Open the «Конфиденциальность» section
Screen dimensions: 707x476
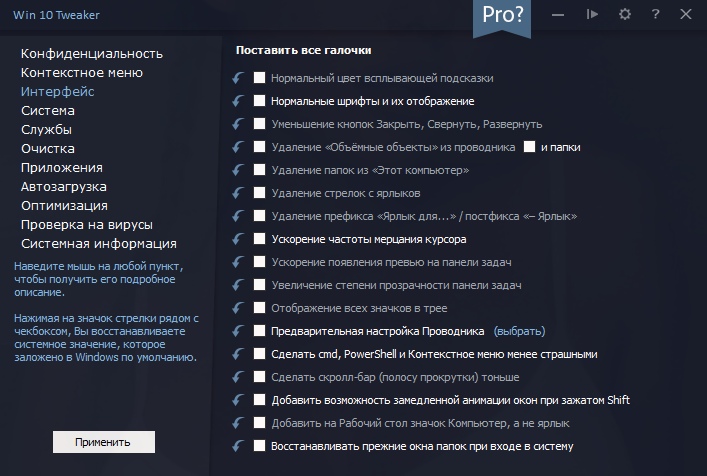click(x=92, y=53)
